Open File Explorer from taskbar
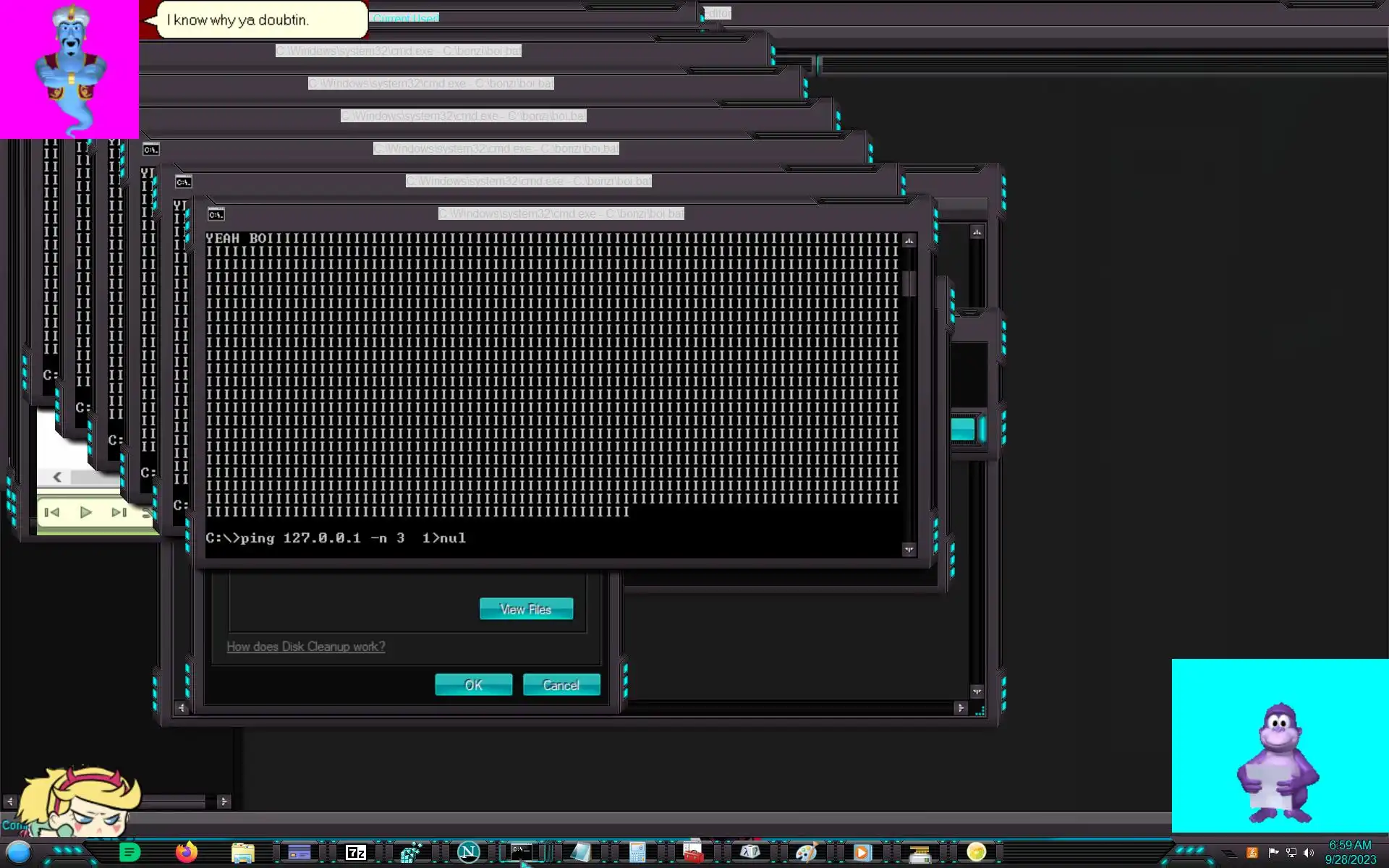1389x868 pixels. (x=242, y=853)
